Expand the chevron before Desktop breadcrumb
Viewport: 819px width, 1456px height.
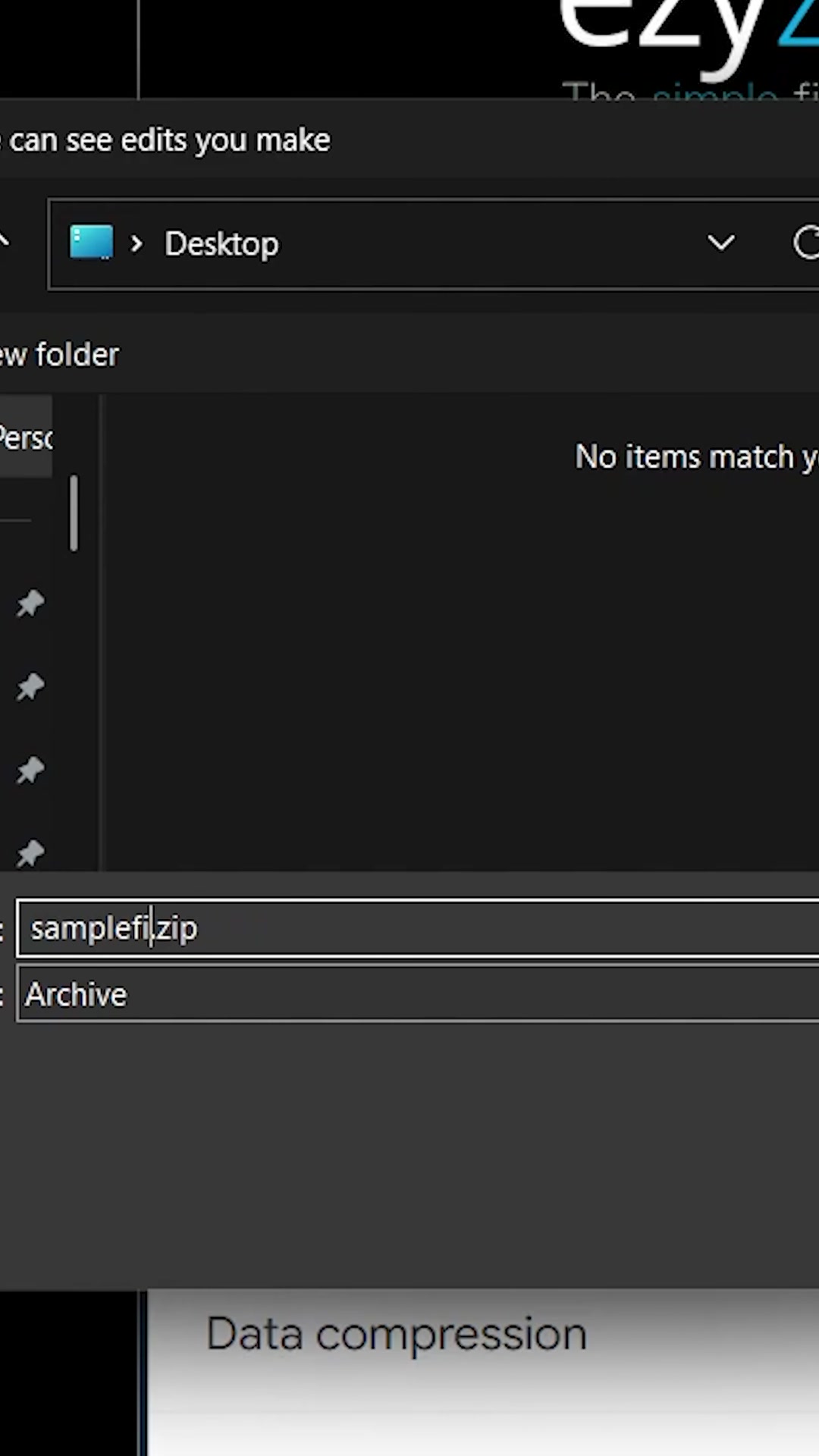click(136, 243)
